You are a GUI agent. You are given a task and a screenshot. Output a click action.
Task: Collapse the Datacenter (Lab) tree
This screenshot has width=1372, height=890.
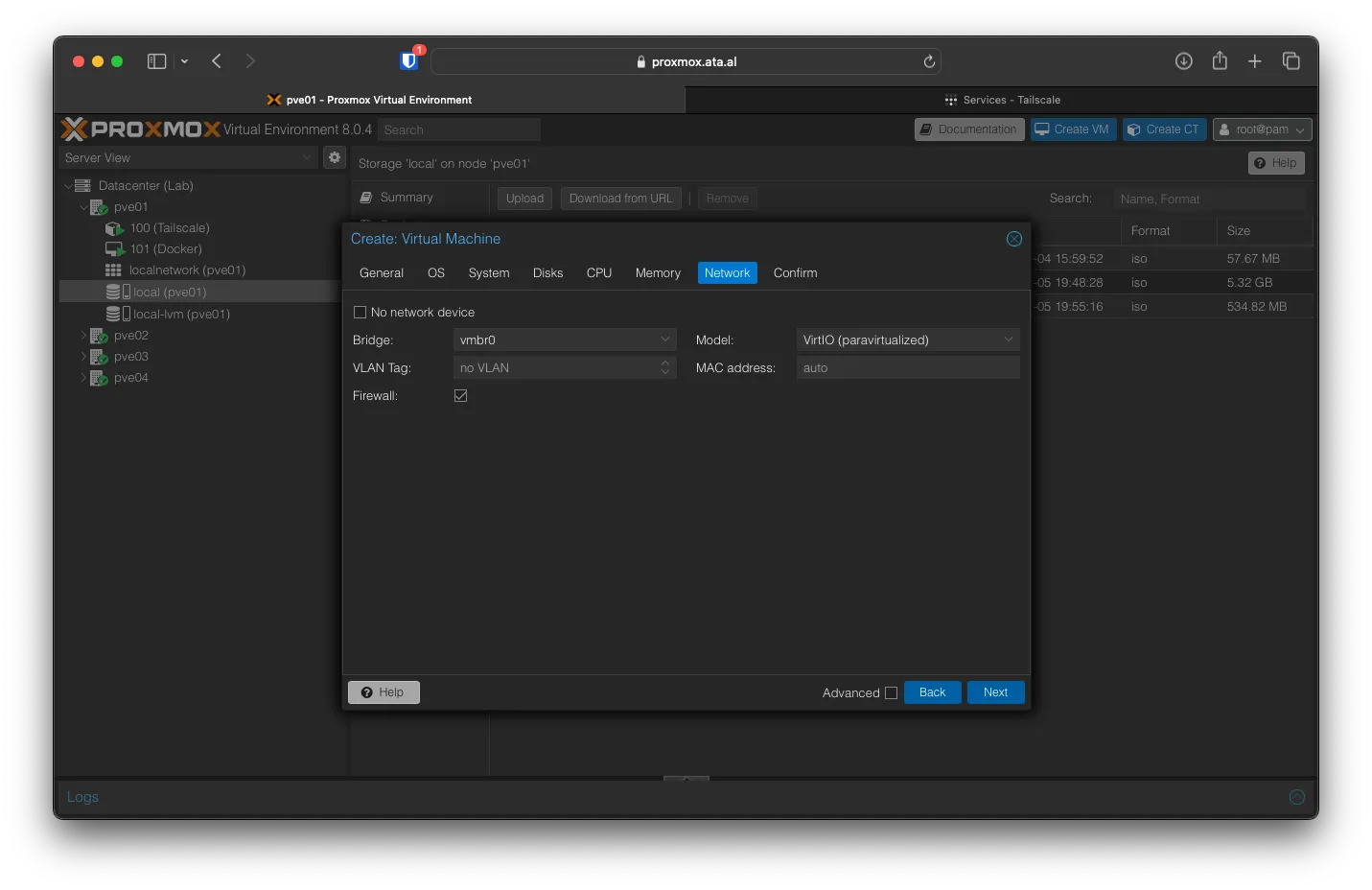click(68, 186)
